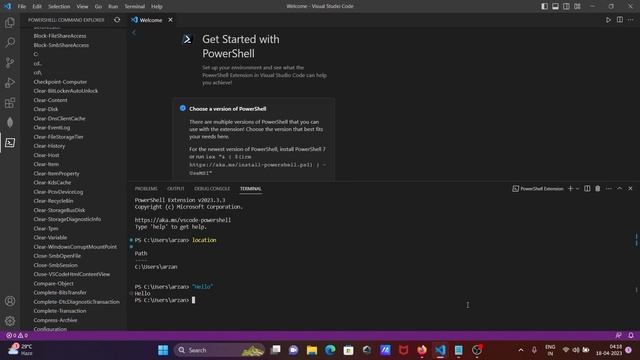
Task: Open the Search view in activity bar
Action: pos(10,42)
